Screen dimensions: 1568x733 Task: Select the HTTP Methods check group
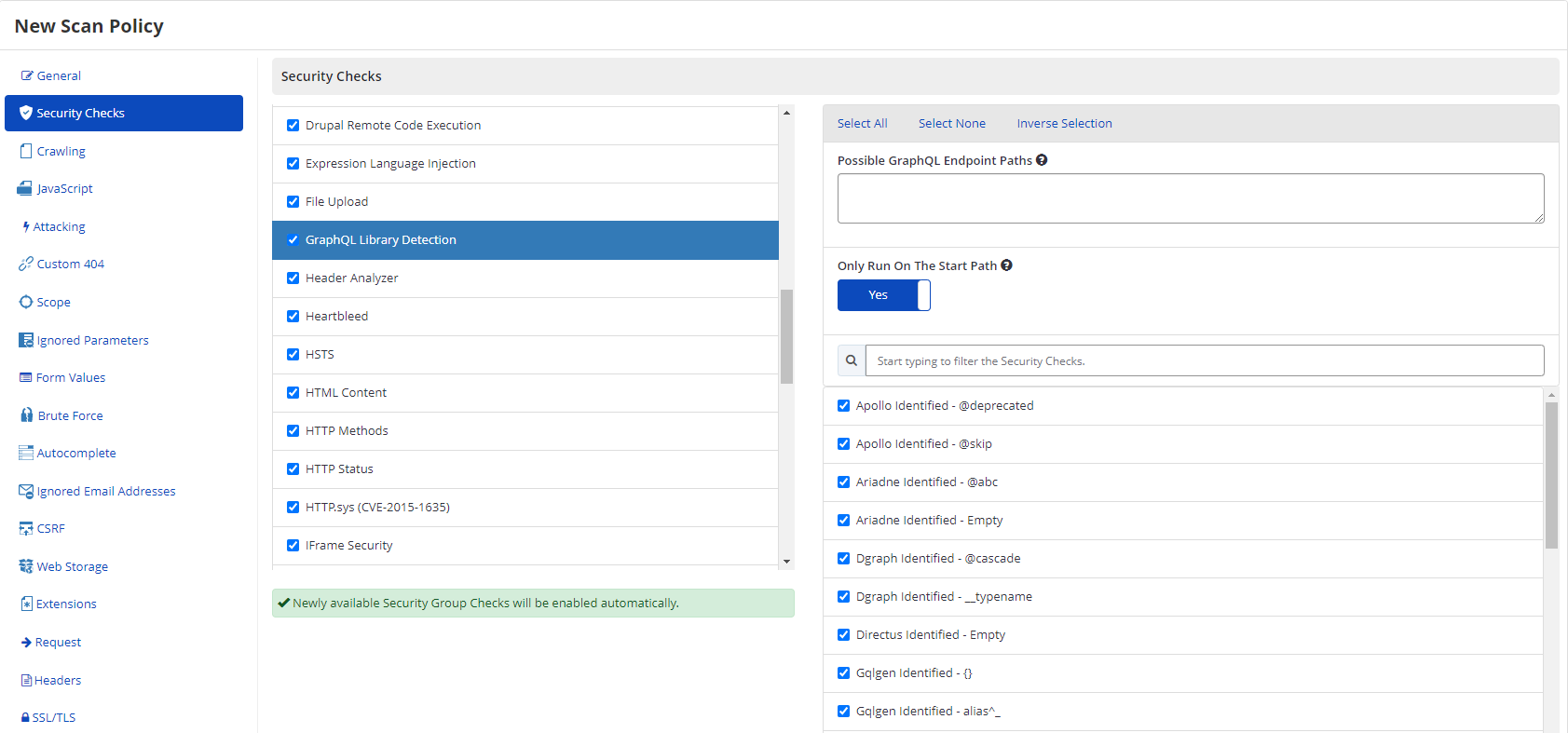click(x=347, y=431)
